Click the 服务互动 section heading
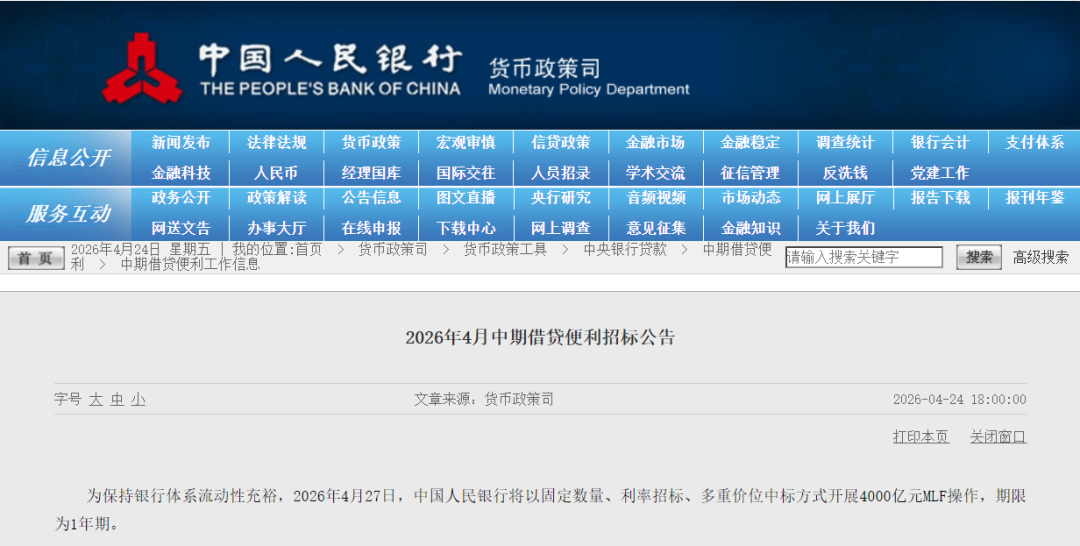 click(68, 213)
